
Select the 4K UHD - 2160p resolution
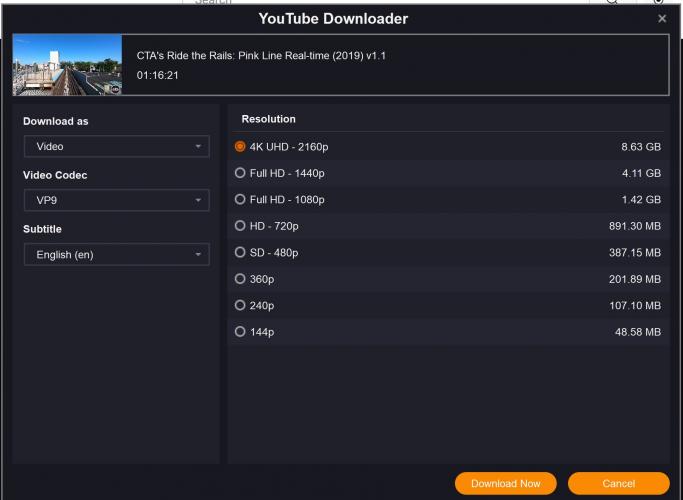(240, 147)
